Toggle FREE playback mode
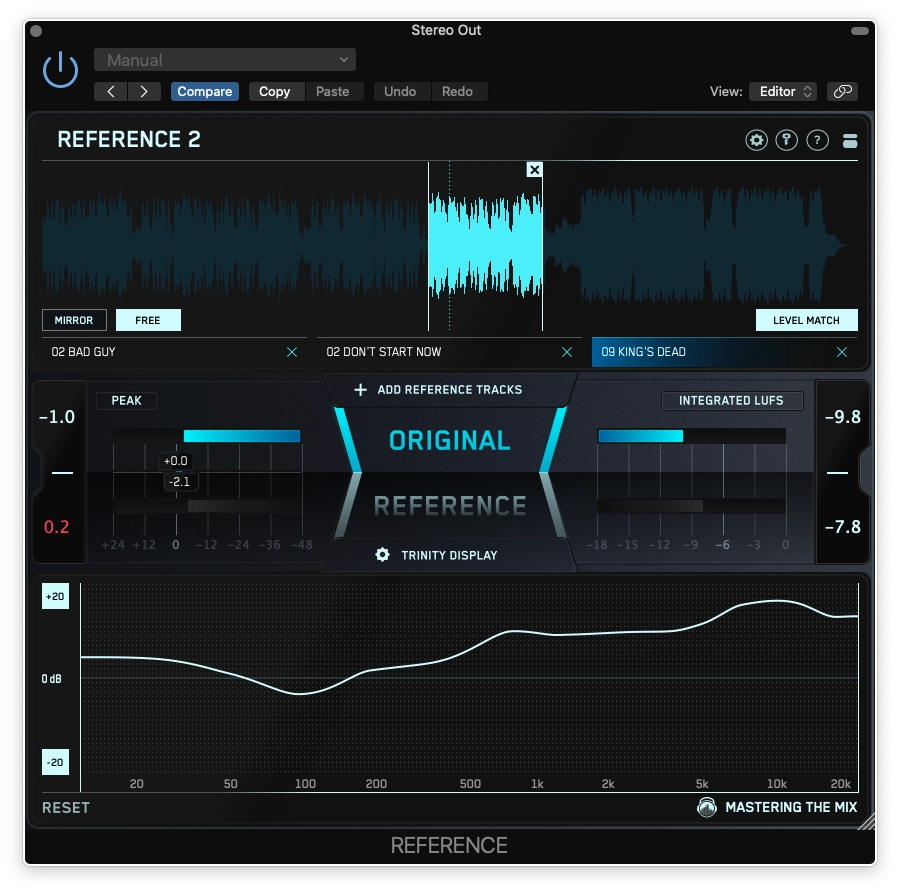Viewport: 900px width, 893px height. tap(148, 320)
